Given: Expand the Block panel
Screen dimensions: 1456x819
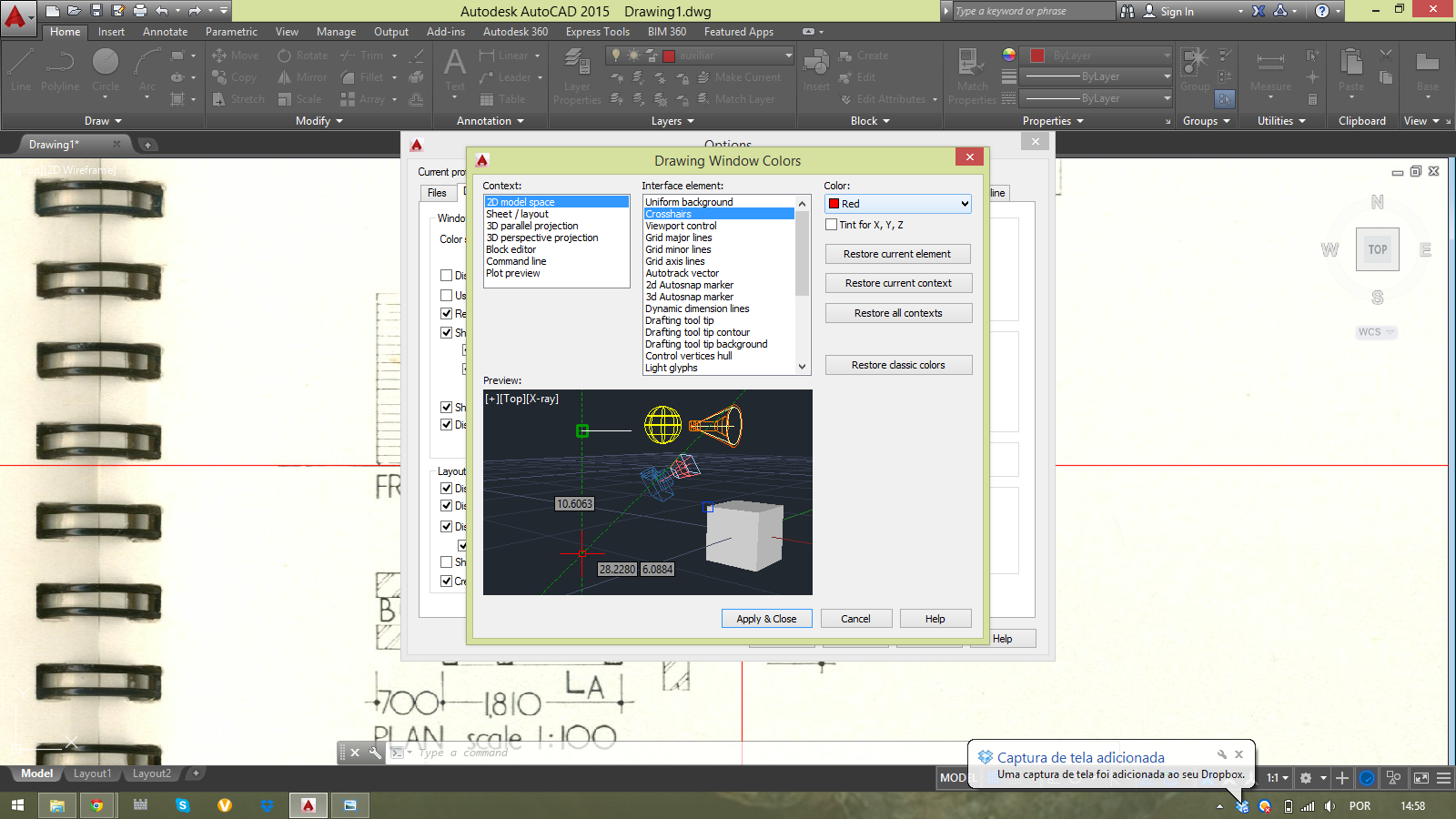Looking at the screenshot, I should [870, 121].
